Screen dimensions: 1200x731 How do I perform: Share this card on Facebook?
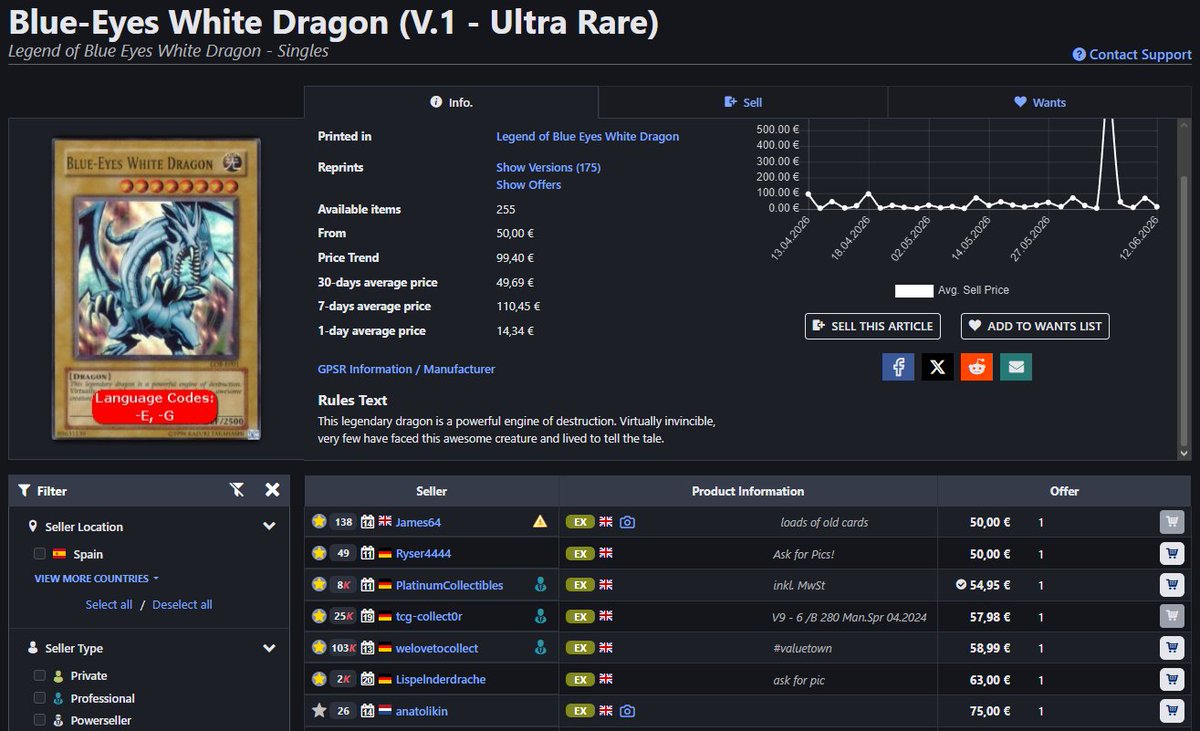pyautogui.click(x=898, y=367)
